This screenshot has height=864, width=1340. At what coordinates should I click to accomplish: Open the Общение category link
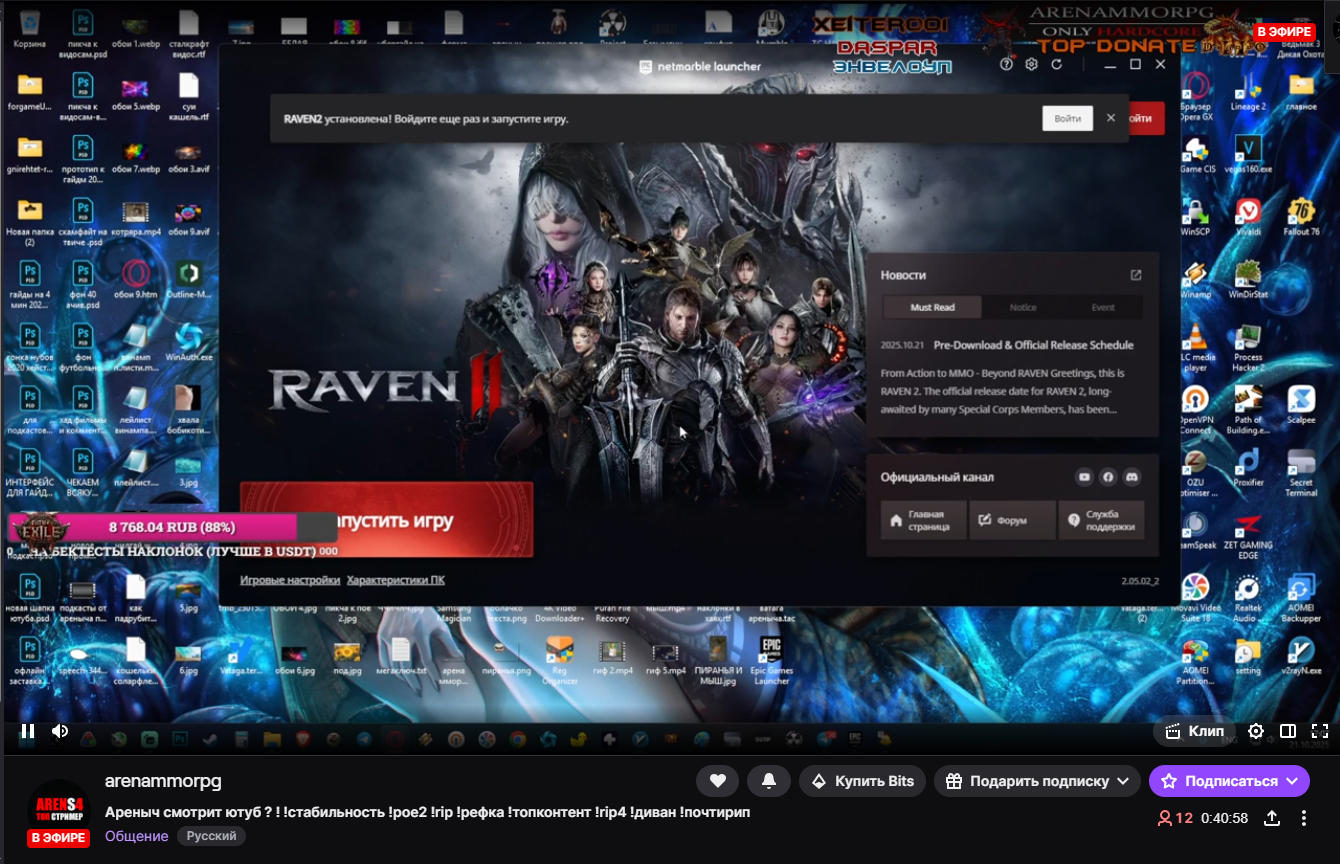pyautogui.click(x=136, y=836)
